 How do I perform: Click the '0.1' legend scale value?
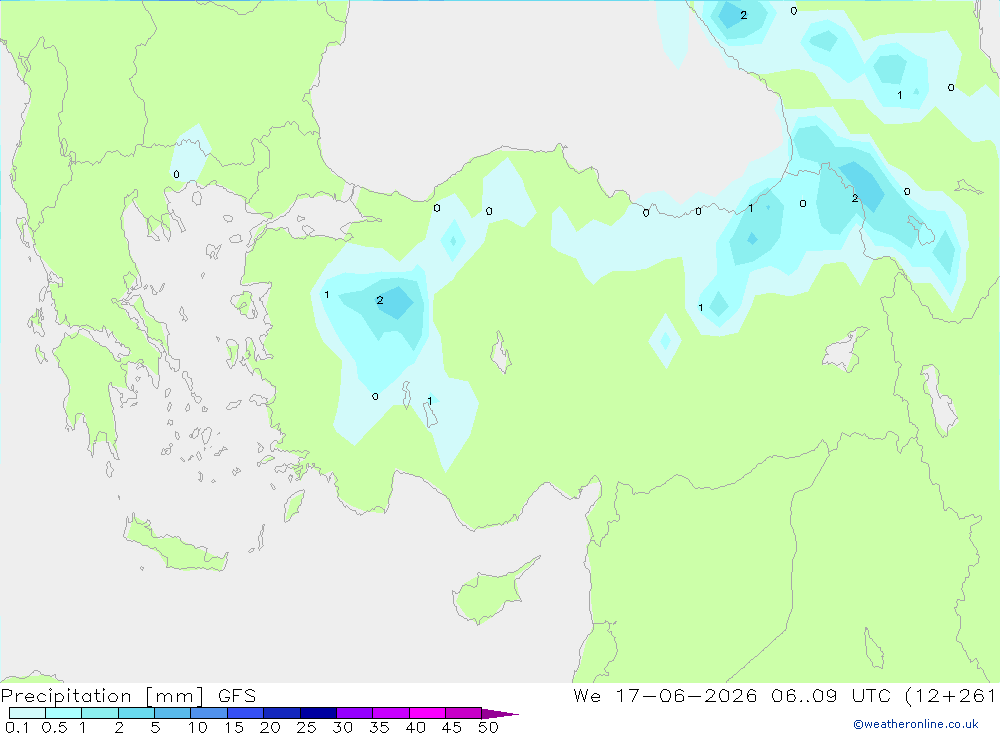(x=17, y=727)
